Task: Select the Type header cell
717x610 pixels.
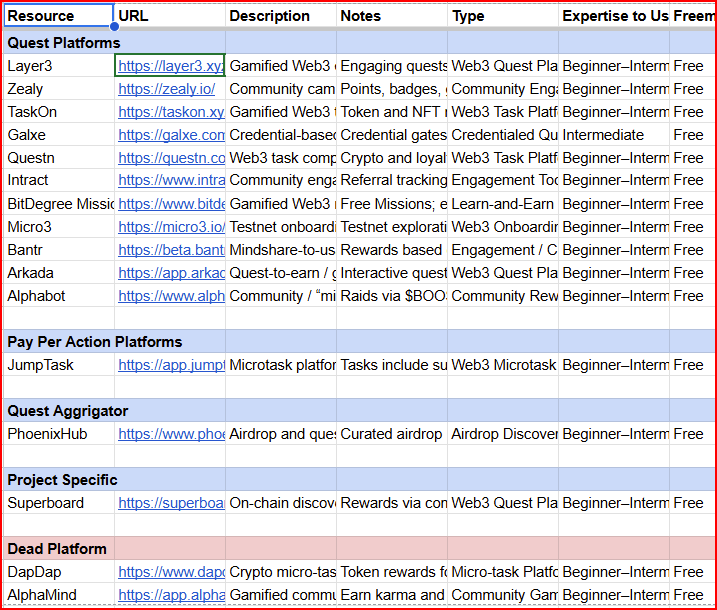Action: (x=502, y=16)
